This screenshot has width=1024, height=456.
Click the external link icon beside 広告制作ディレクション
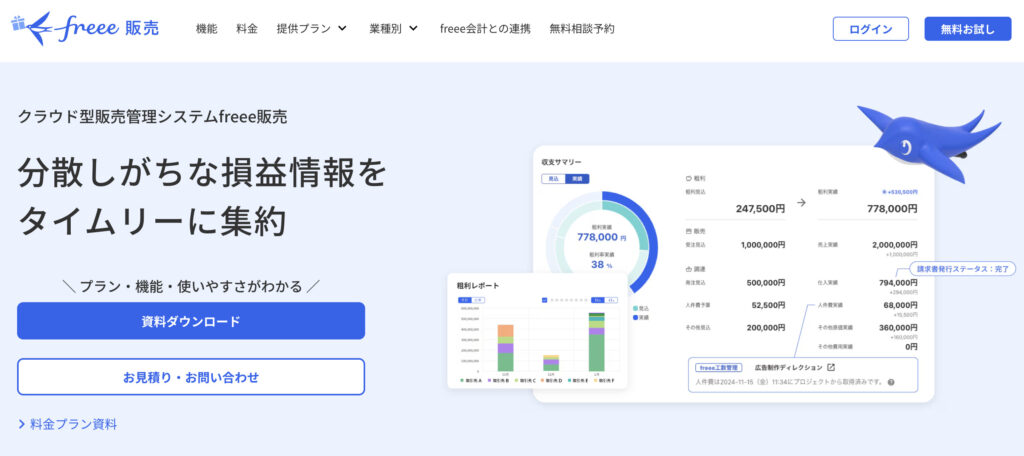click(x=831, y=368)
